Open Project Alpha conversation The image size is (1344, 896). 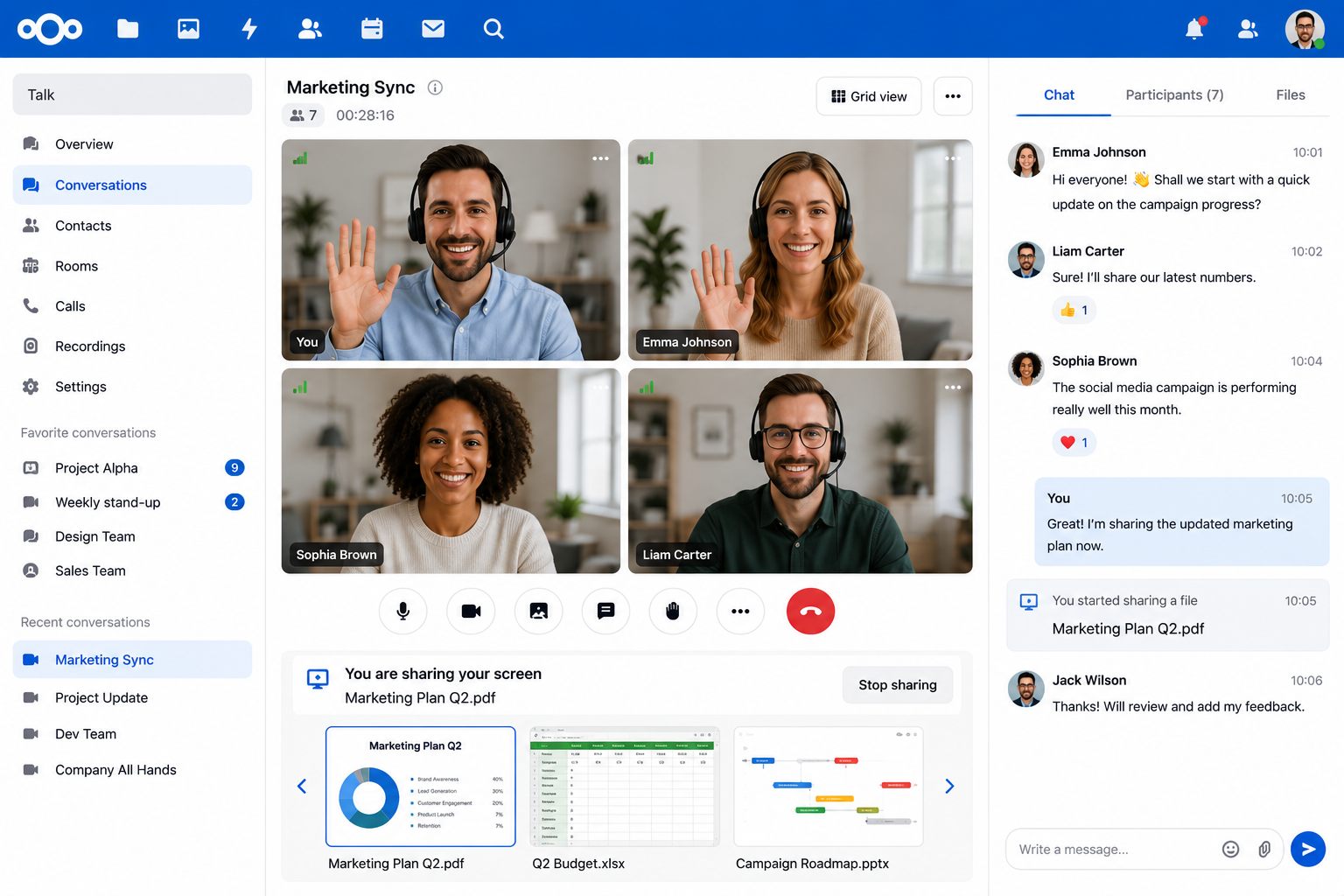[132, 468]
